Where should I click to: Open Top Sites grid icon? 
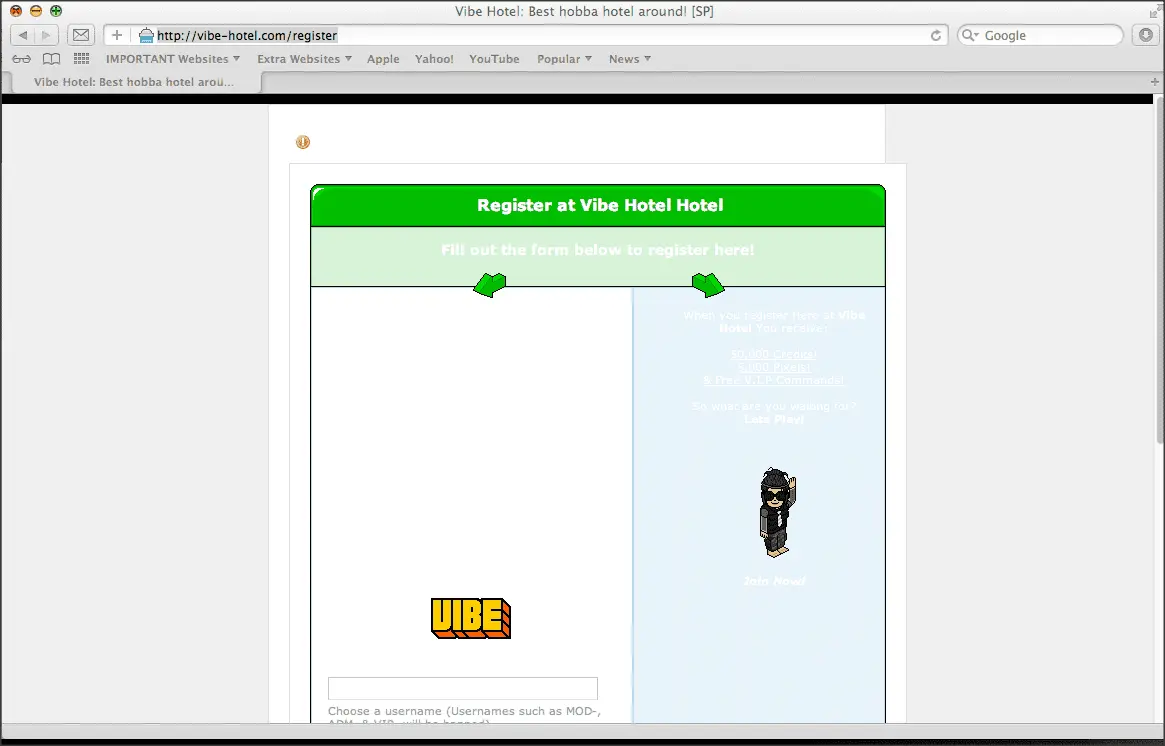pos(81,59)
